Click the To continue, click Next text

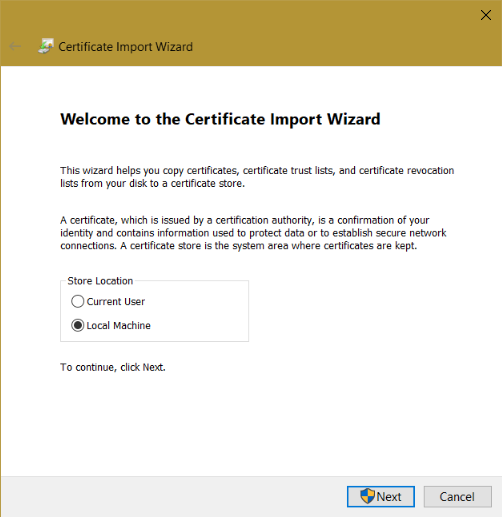pos(113,367)
